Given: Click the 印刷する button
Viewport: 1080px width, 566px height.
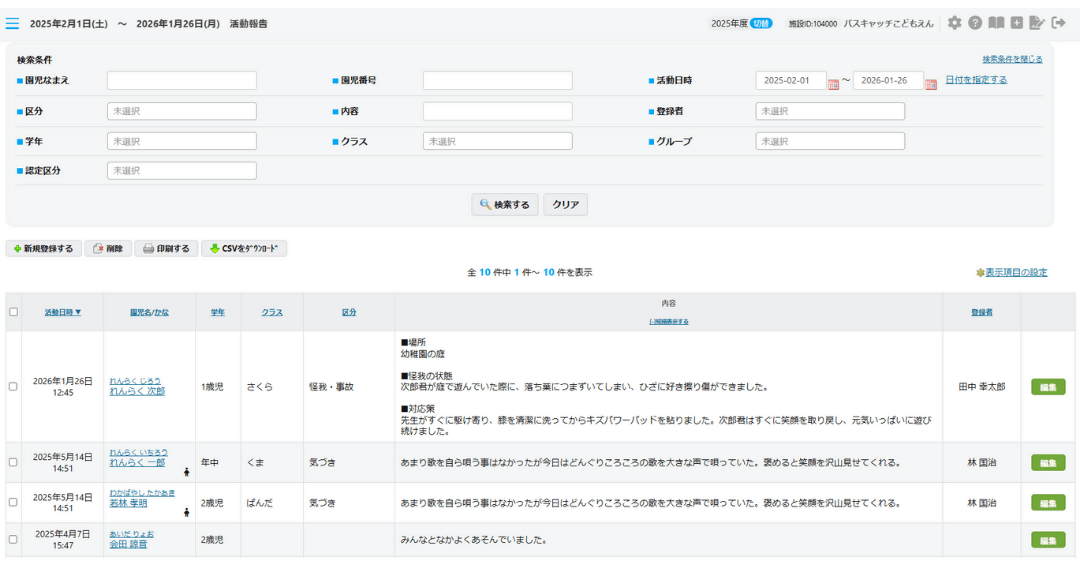Looking at the screenshot, I should 166,249.
